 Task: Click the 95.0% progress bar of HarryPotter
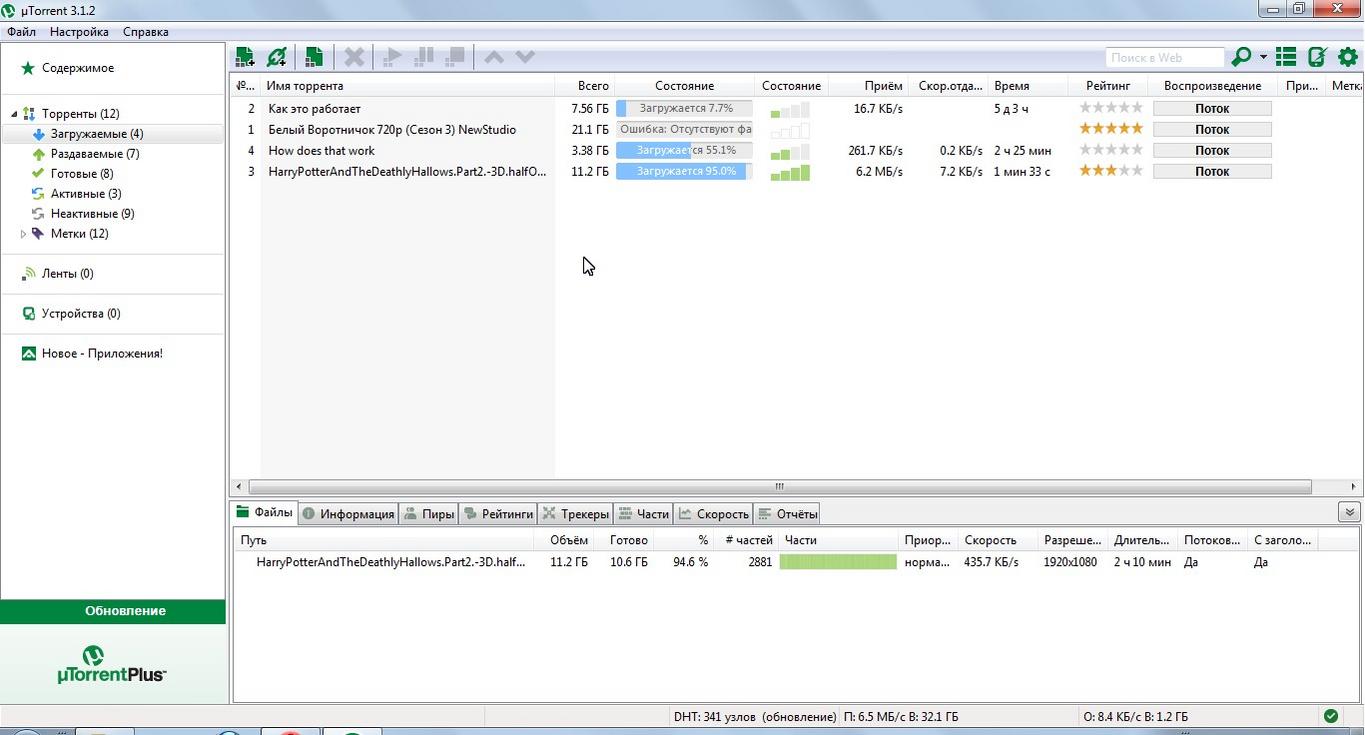(684, 171)
